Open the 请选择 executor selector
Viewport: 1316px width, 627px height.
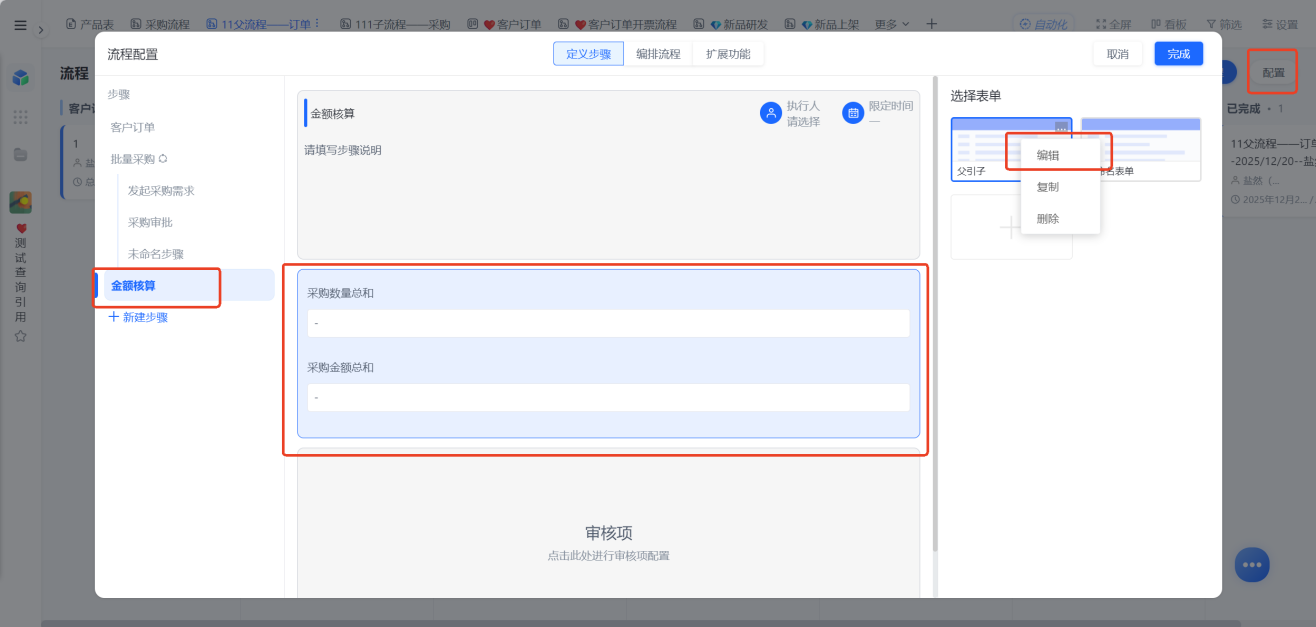[x=803, y=121]
